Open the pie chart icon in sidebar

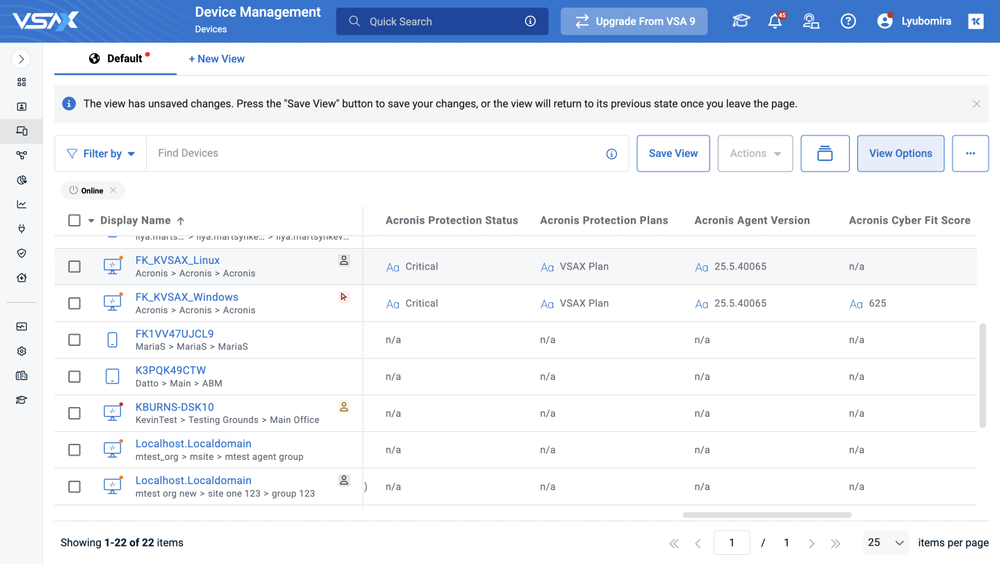(22, 180)
